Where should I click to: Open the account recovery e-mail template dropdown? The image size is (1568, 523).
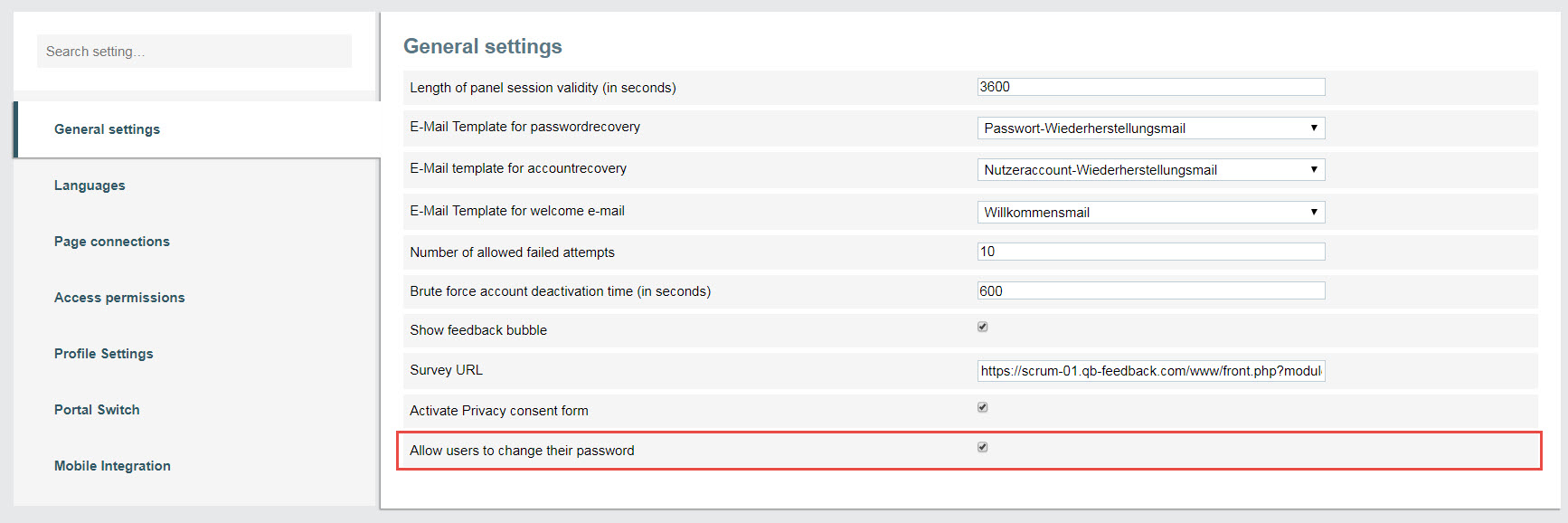click(1151, 169)
